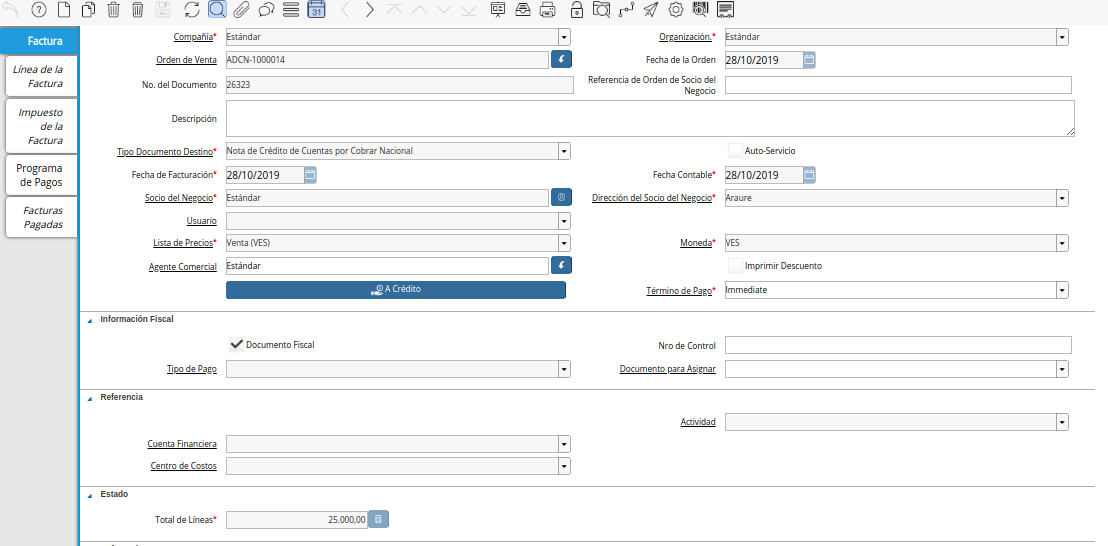
Task: Open the chat bubbles icon
Action: 266,10
